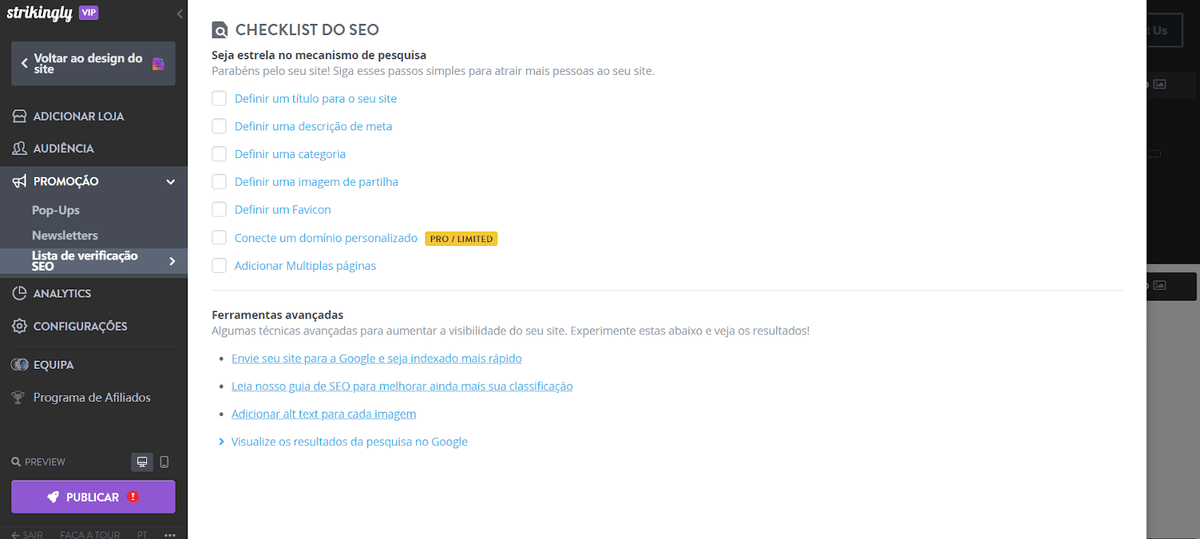Image resolution: width=1200 pixels, height=539 pixels.
Task: Click the store icon for Adicionar Loja
Action: coord(19,116)
